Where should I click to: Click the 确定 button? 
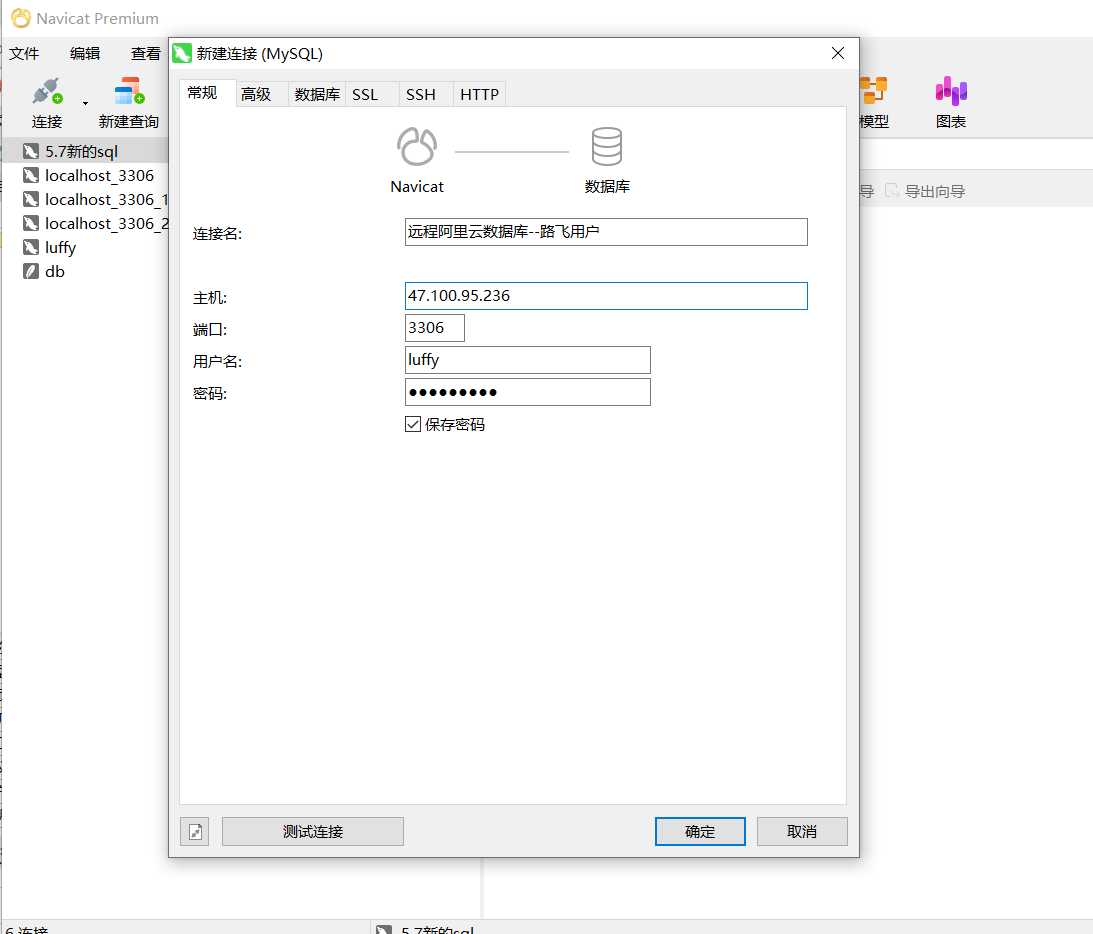tap(700, 832)
